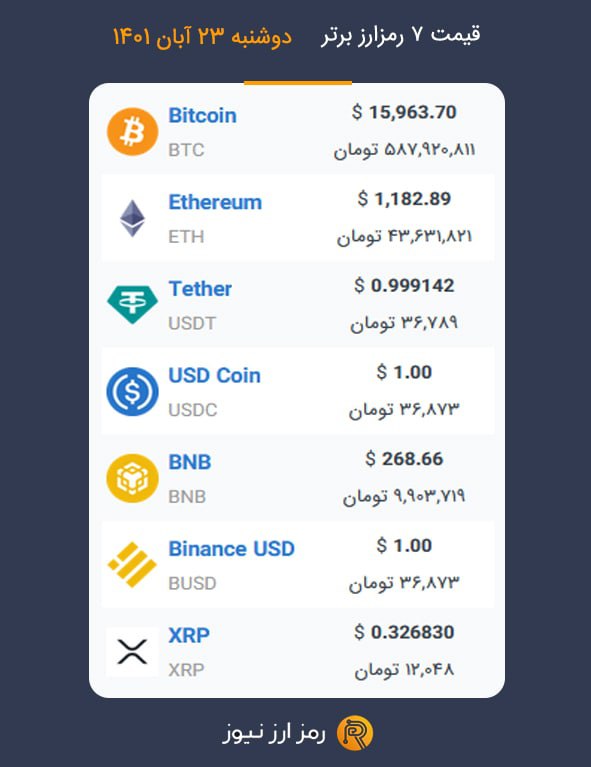
Task: Click BNB price $ 268.66
Action: point(404,459)
